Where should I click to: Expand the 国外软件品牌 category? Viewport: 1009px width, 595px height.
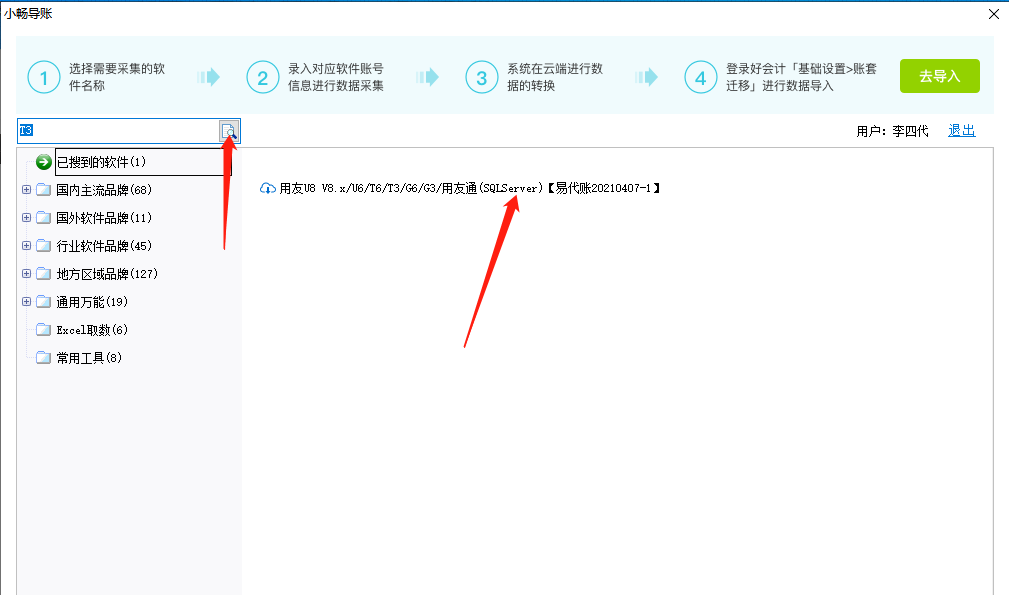(x=25, y=217)
